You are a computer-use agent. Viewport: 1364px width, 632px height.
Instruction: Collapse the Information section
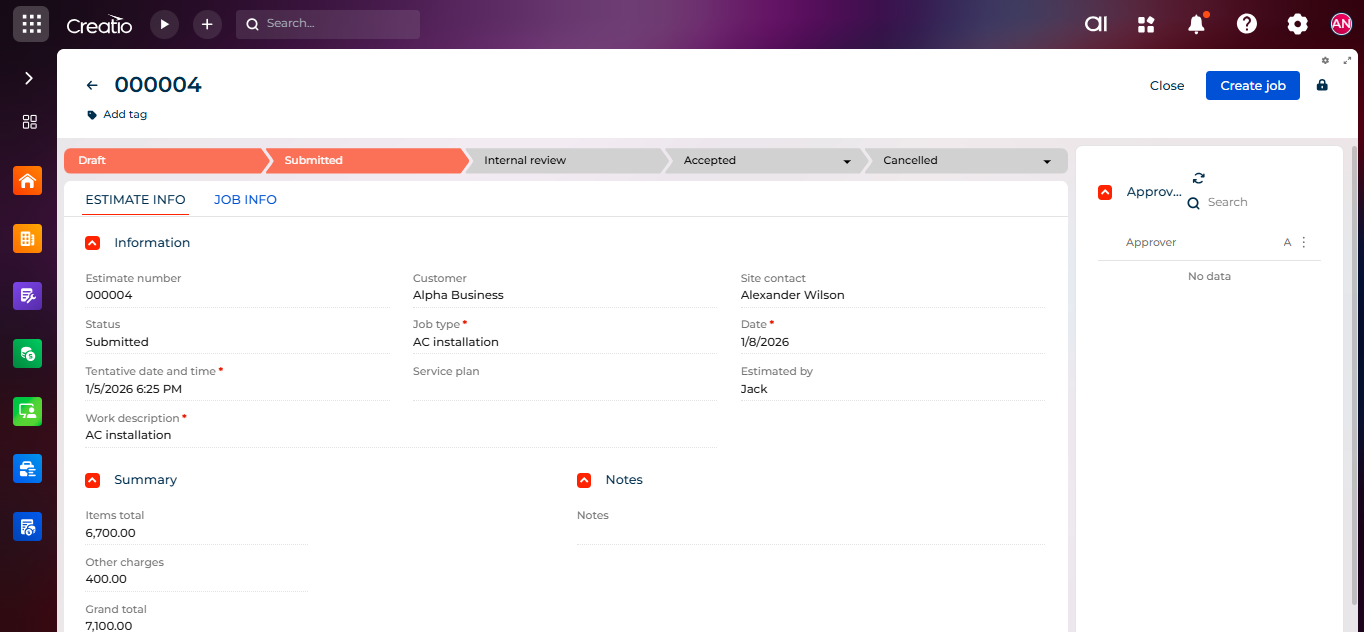click(x=92, y=243)
